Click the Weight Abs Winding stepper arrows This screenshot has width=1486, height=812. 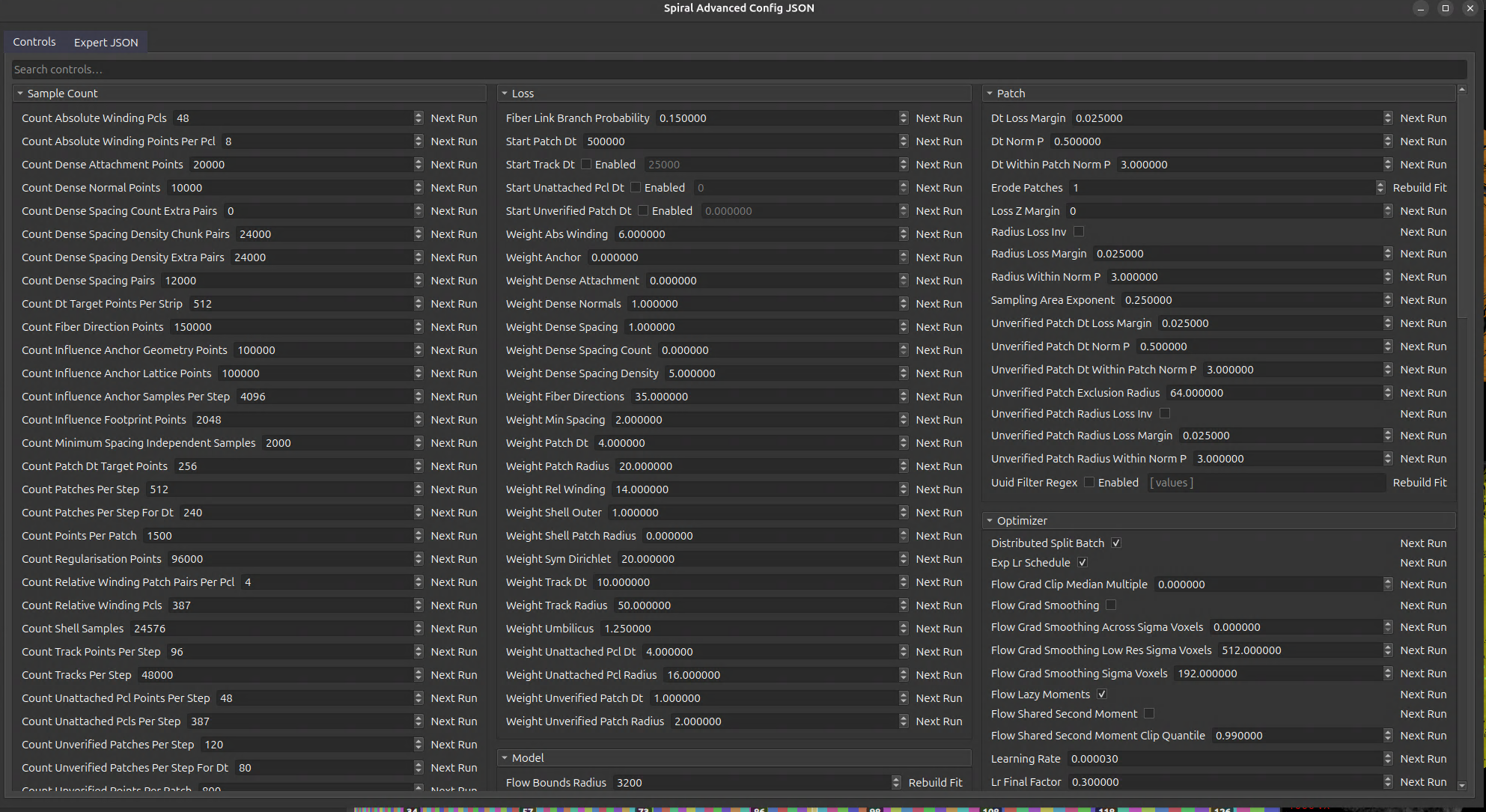coord(904,233)
